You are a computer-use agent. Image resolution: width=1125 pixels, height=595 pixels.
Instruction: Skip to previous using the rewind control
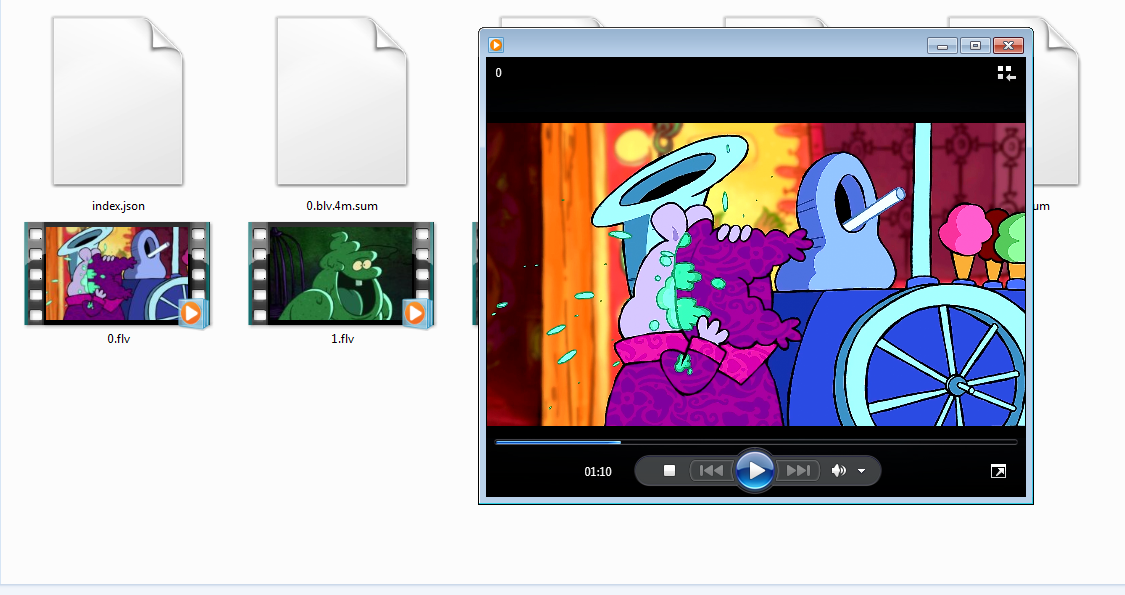[x=712, y=470]
